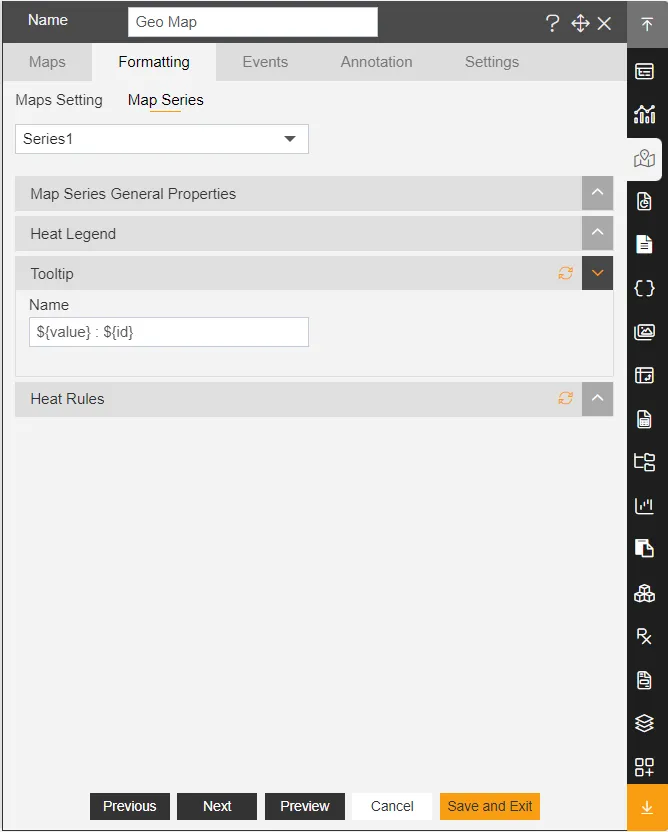This screenshot has width=668, height=832.
Task: Open the image gallery icon in sidebar
Action: 644,332
